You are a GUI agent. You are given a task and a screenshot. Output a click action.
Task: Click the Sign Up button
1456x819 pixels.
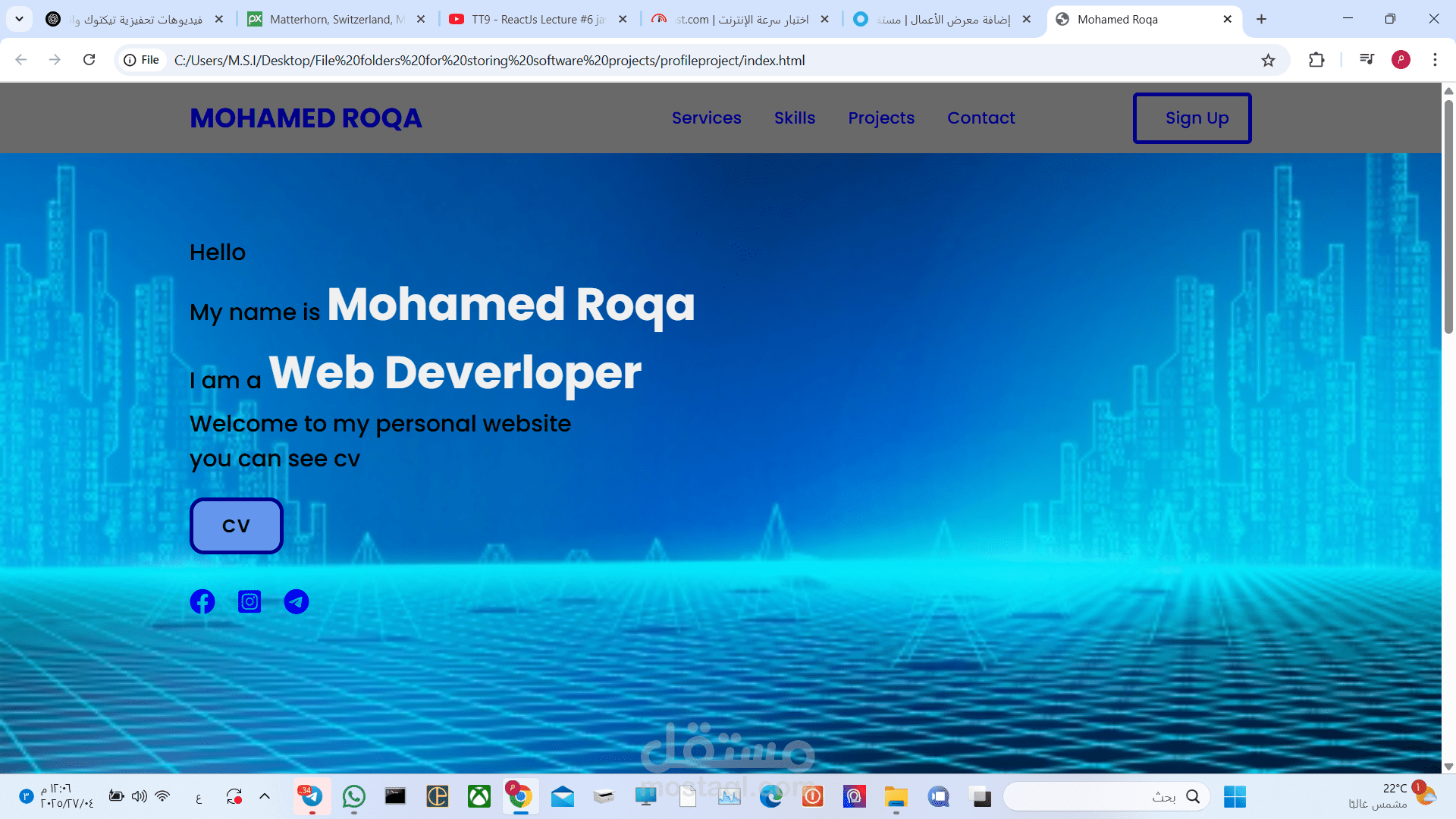[x=1192, y=118]
